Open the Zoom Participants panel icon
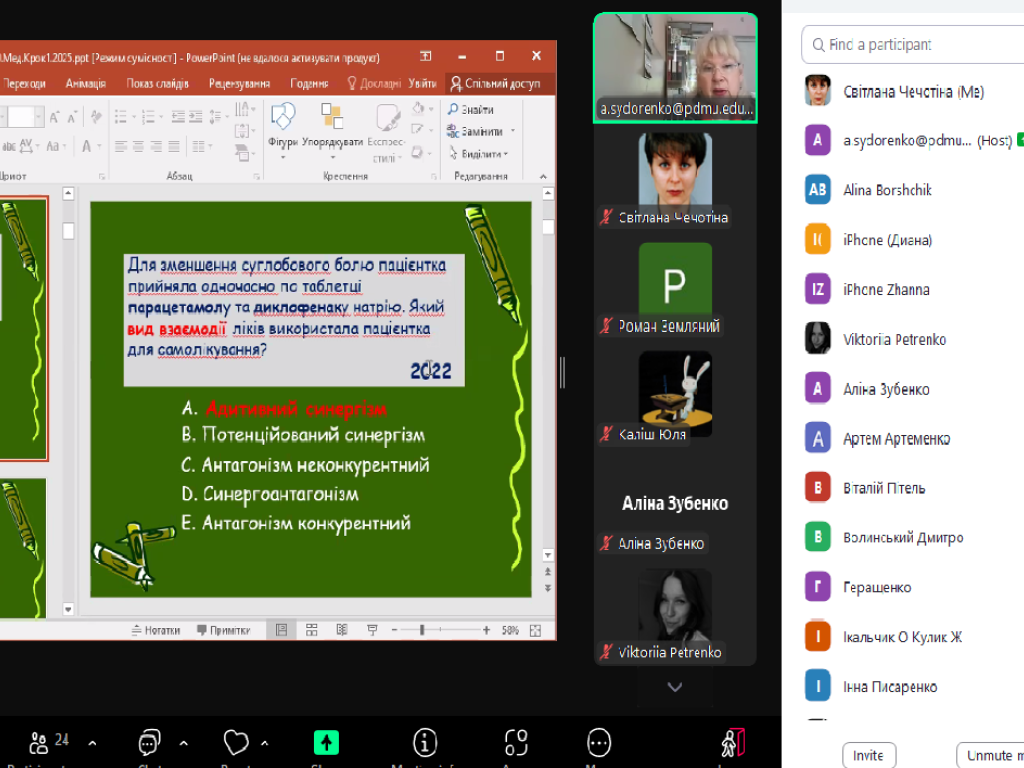This screenshot has width=1024, height=768. 39,743
